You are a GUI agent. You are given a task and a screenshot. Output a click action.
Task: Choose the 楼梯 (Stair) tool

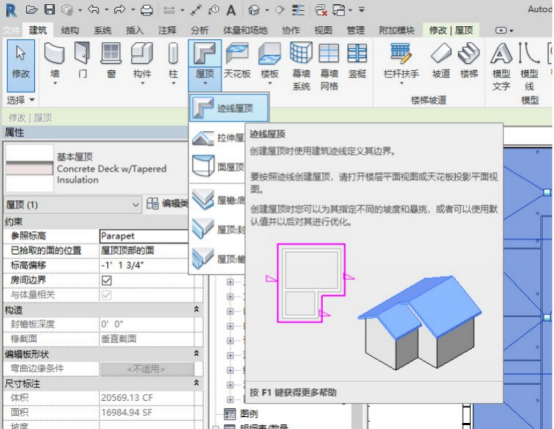(469, 60)
